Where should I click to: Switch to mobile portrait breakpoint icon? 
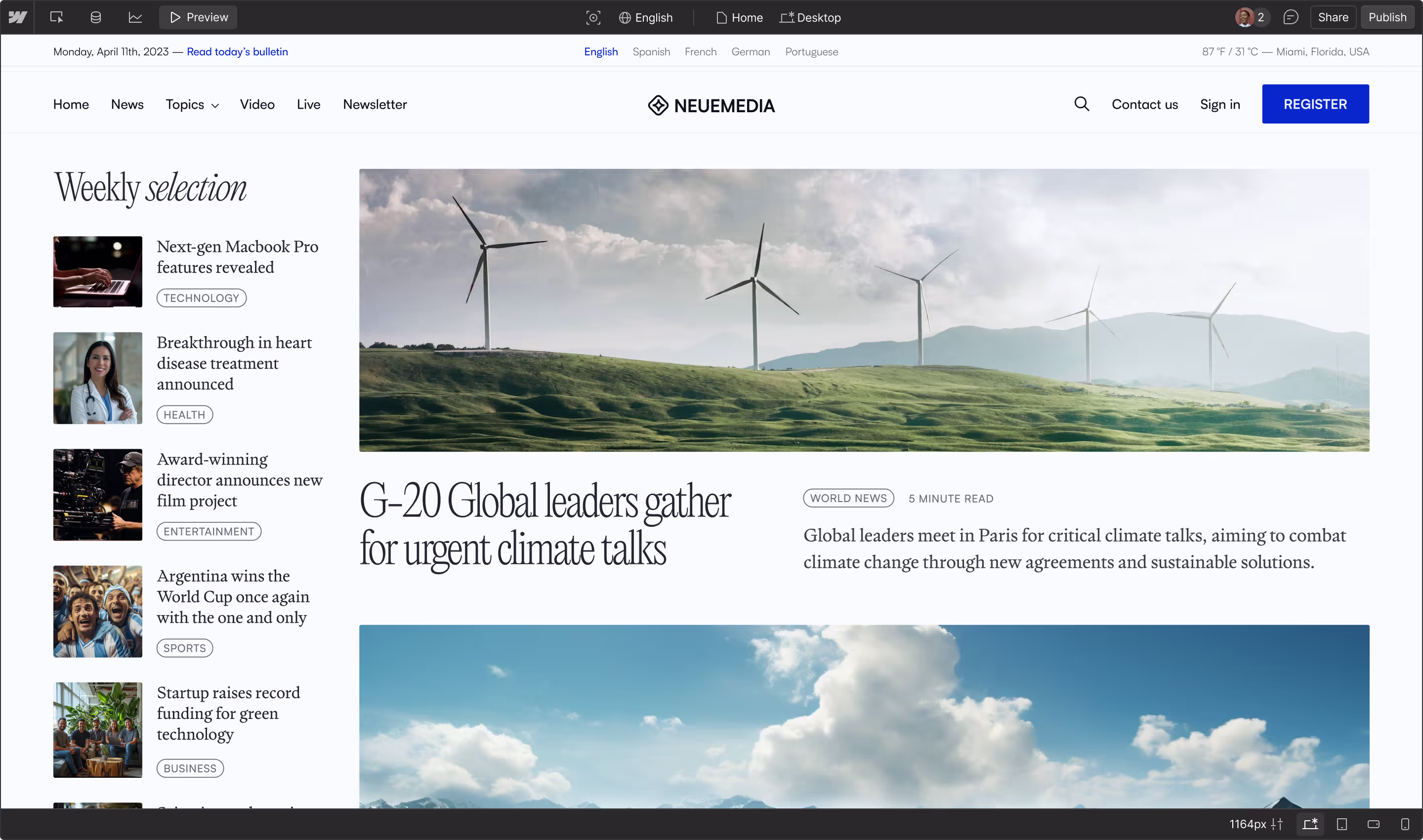tap(1404, 824)
